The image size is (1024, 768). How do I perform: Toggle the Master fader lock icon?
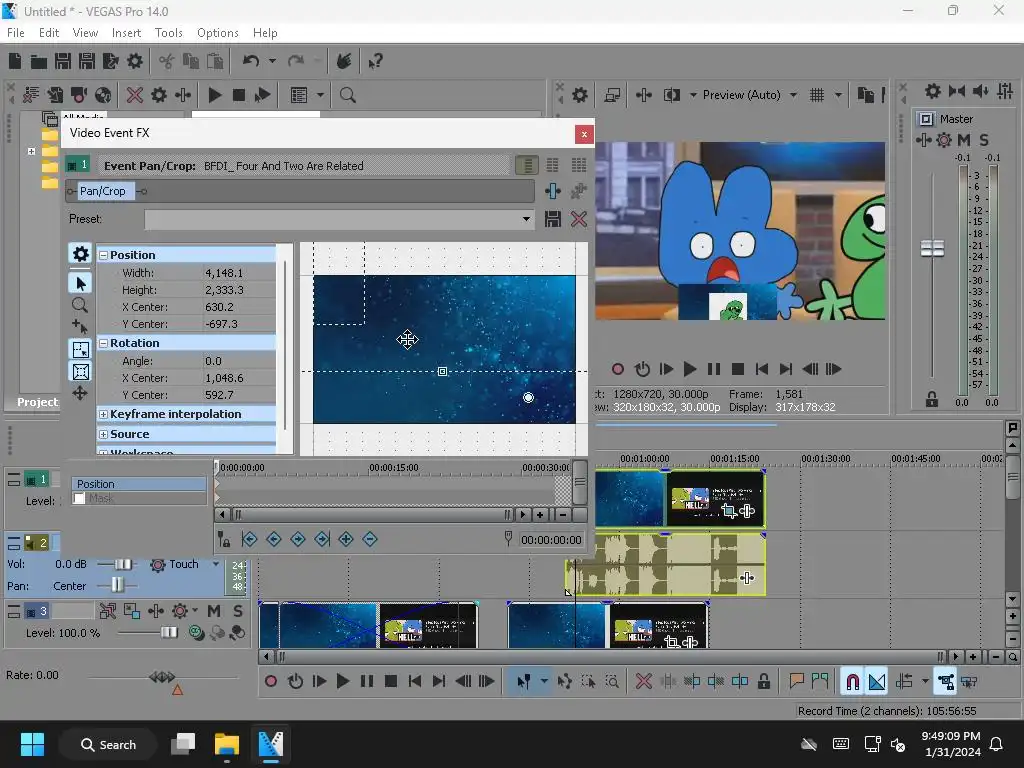[932, 400]
